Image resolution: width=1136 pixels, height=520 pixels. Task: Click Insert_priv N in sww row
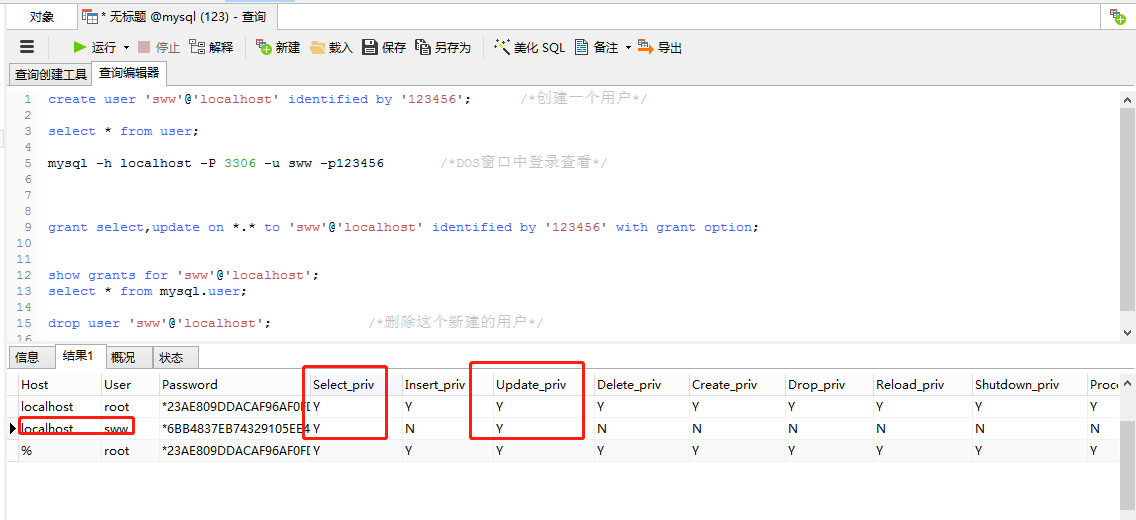tap(447, 429)
